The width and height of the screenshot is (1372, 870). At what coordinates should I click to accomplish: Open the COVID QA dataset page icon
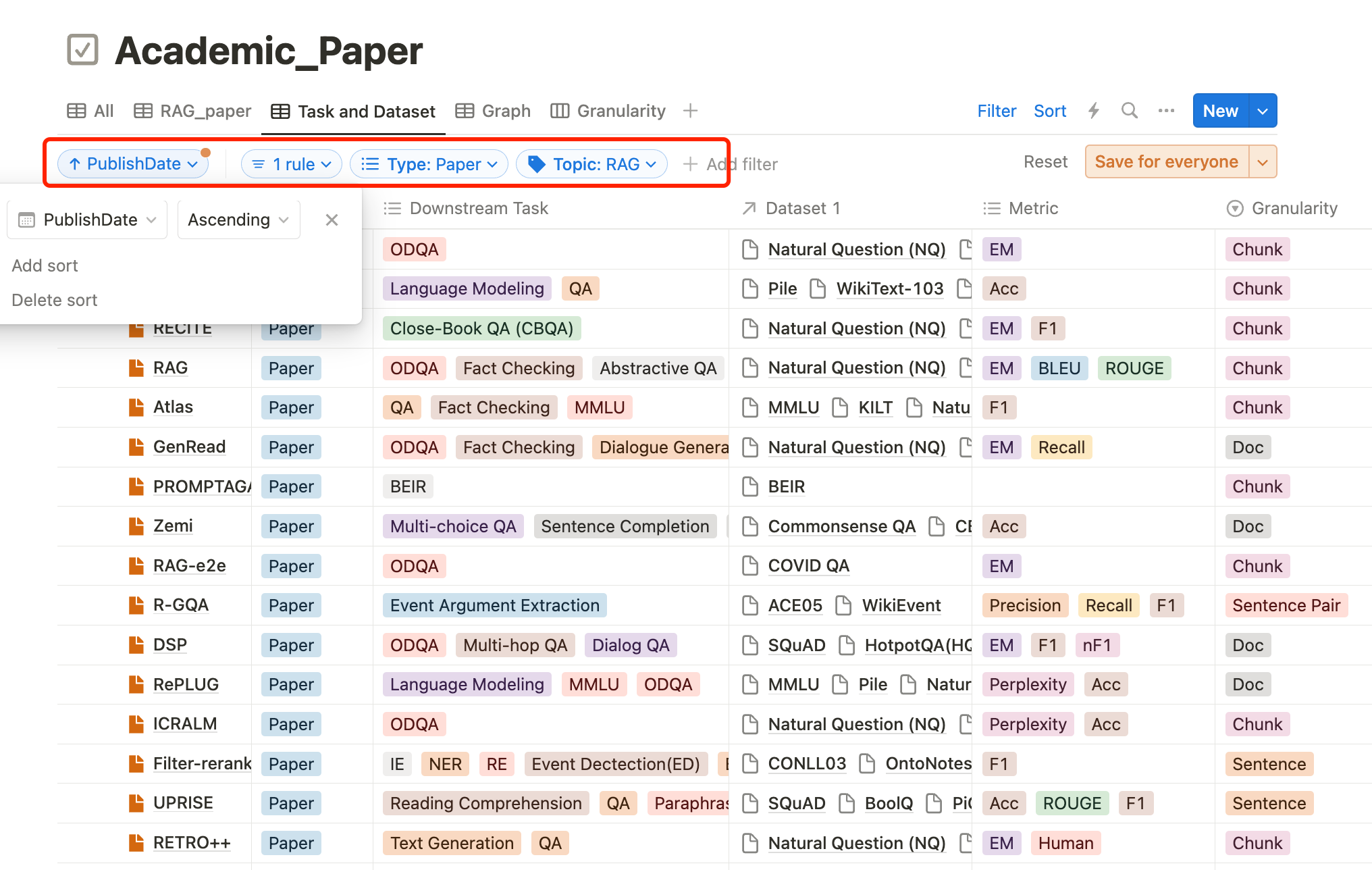[750, 566]
